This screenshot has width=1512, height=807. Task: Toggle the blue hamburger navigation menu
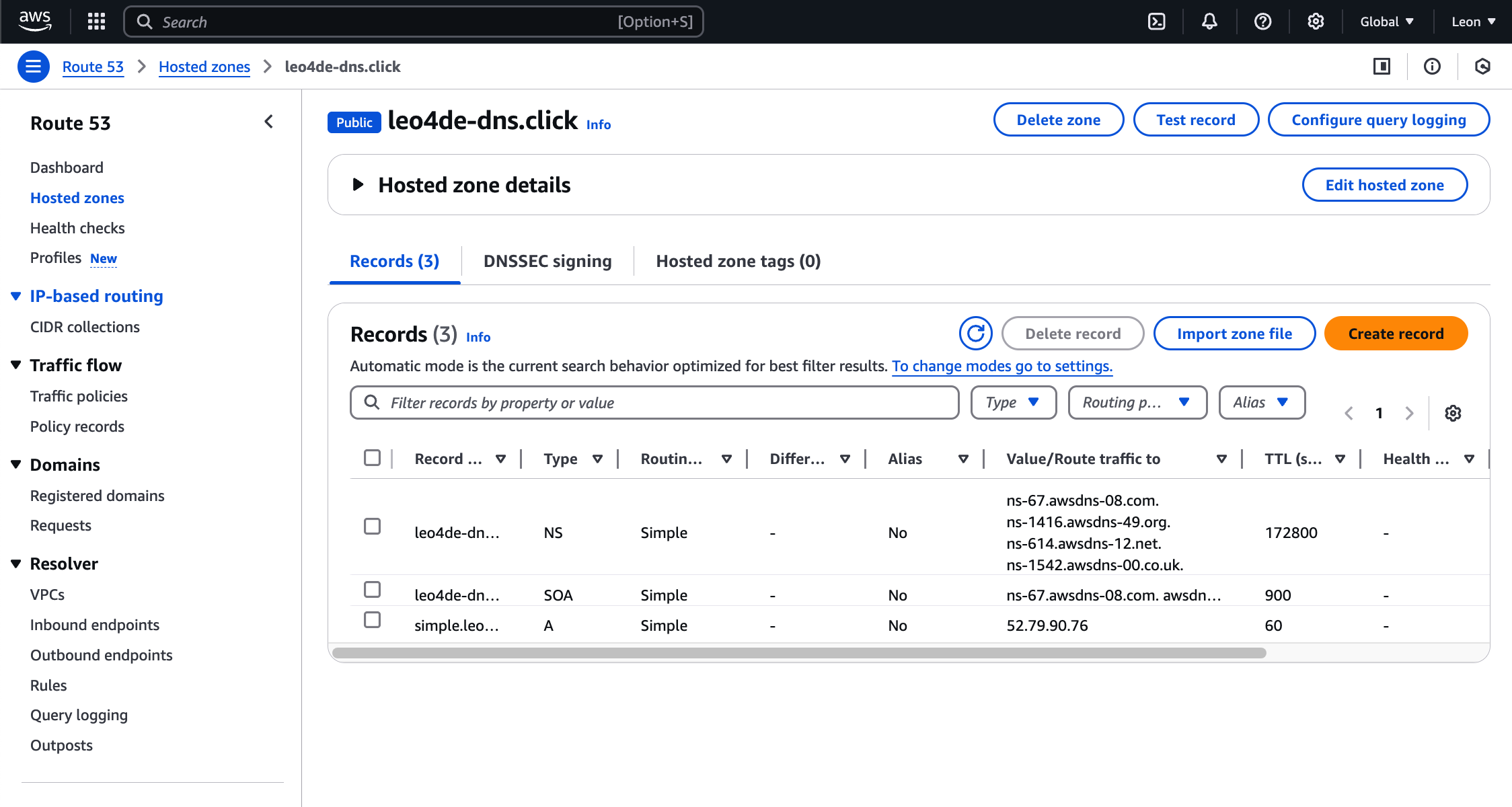tap(33, 67)
